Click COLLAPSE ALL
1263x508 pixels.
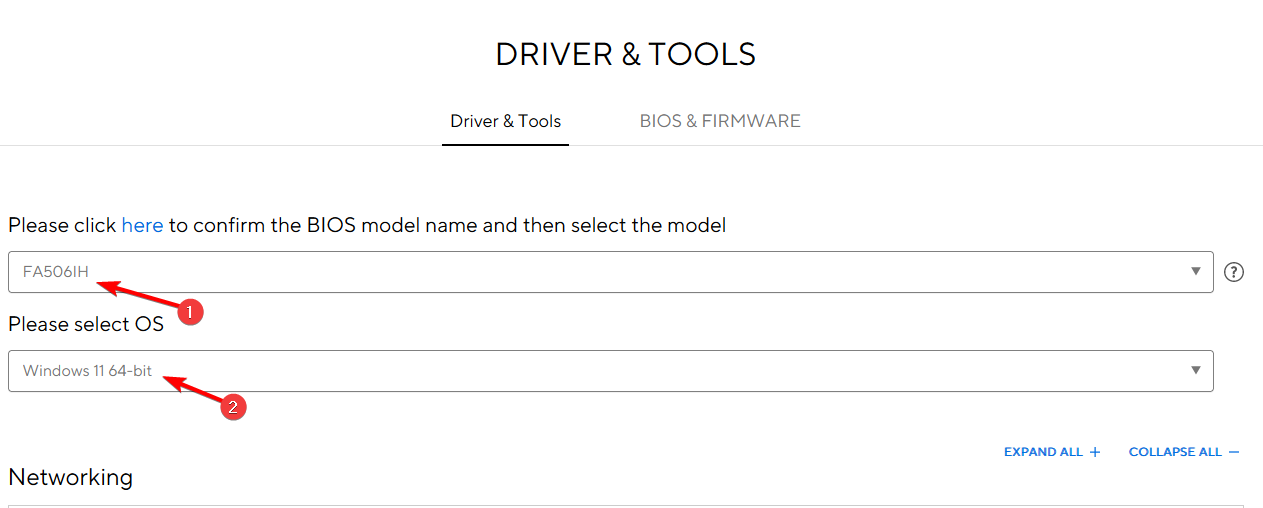coord(1184,452)
